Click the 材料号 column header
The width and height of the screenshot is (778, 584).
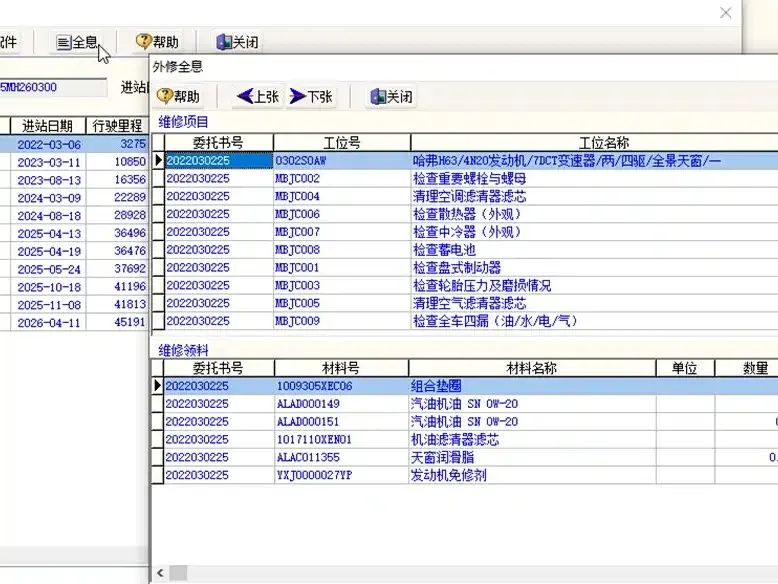pyautogui.click(x=341, y=368)
